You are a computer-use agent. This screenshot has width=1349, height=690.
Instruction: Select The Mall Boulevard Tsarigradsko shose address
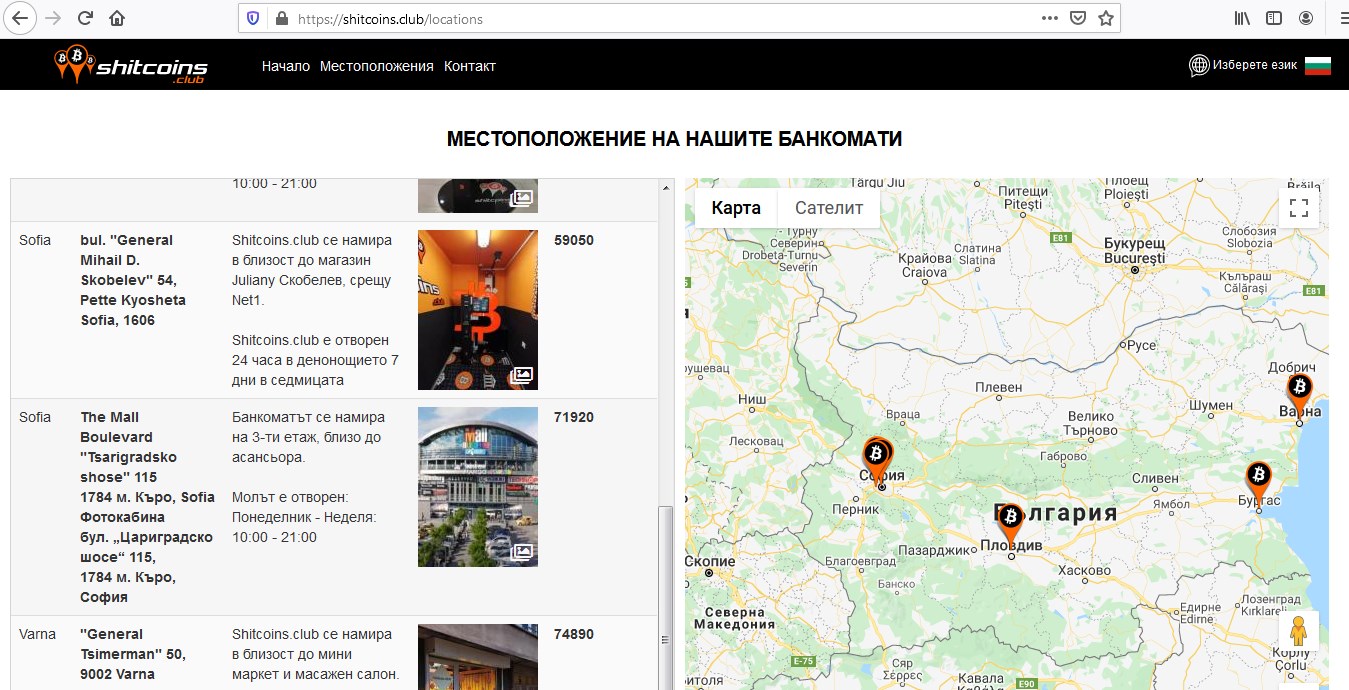[148, 507]
